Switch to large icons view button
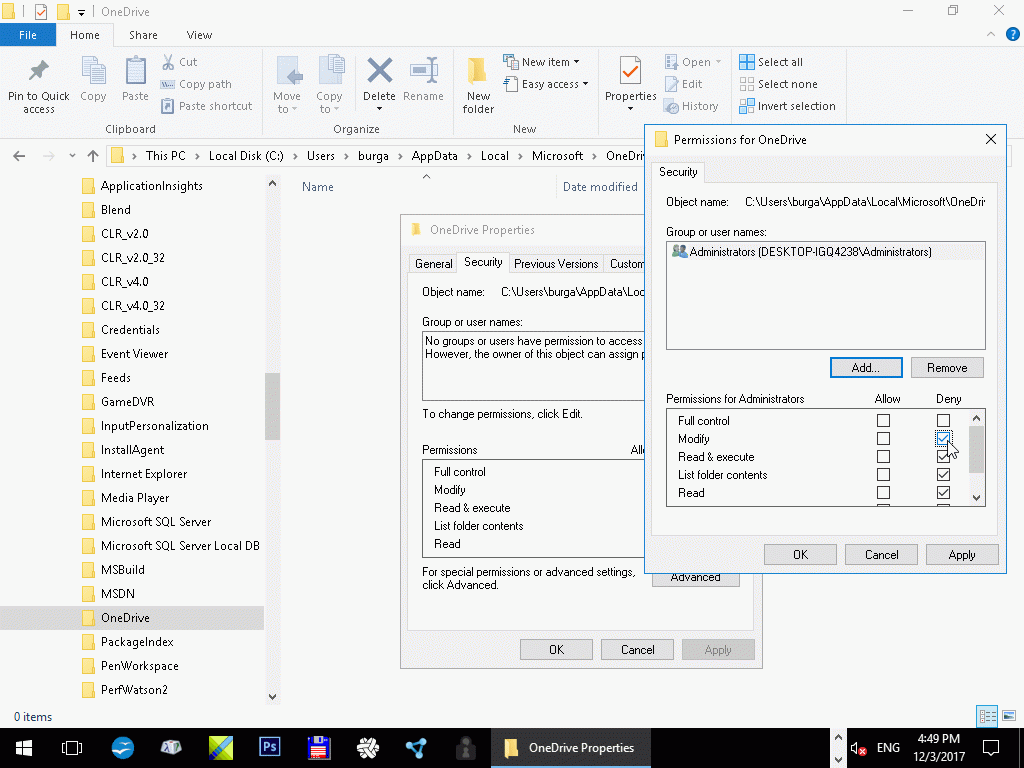Viewport: 1024px width, 768px height. point(1009,716)
